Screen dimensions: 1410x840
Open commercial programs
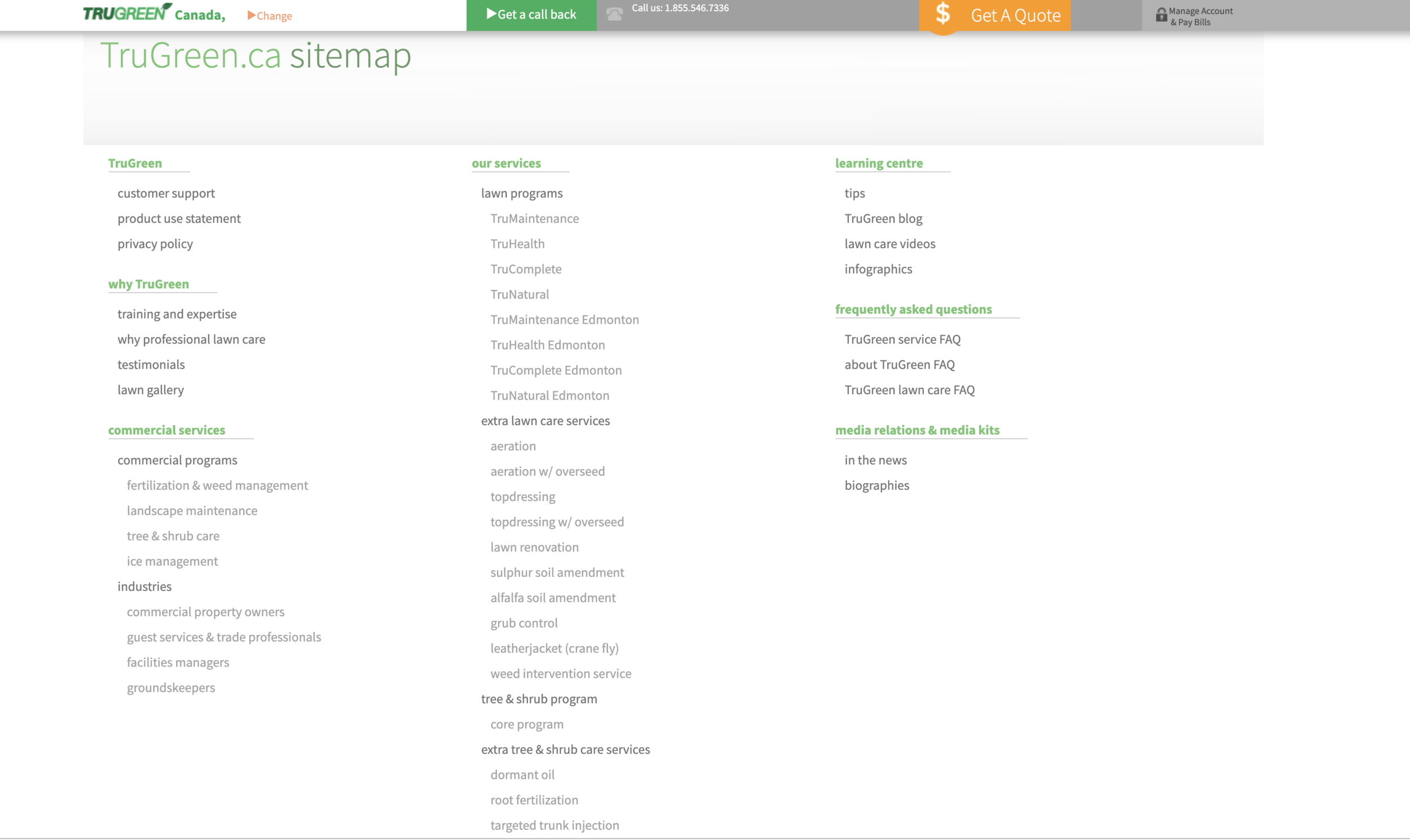[x=177, y=460]
